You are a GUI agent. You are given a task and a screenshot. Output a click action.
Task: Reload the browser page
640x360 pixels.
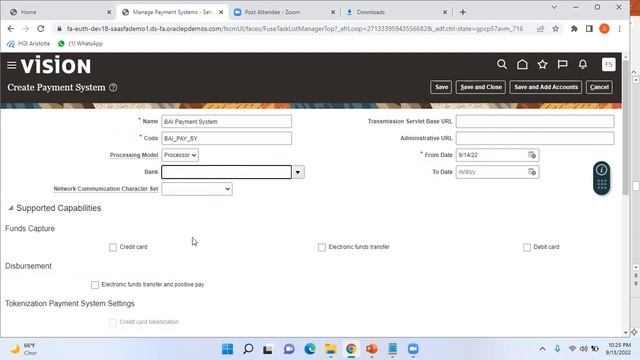40,29
